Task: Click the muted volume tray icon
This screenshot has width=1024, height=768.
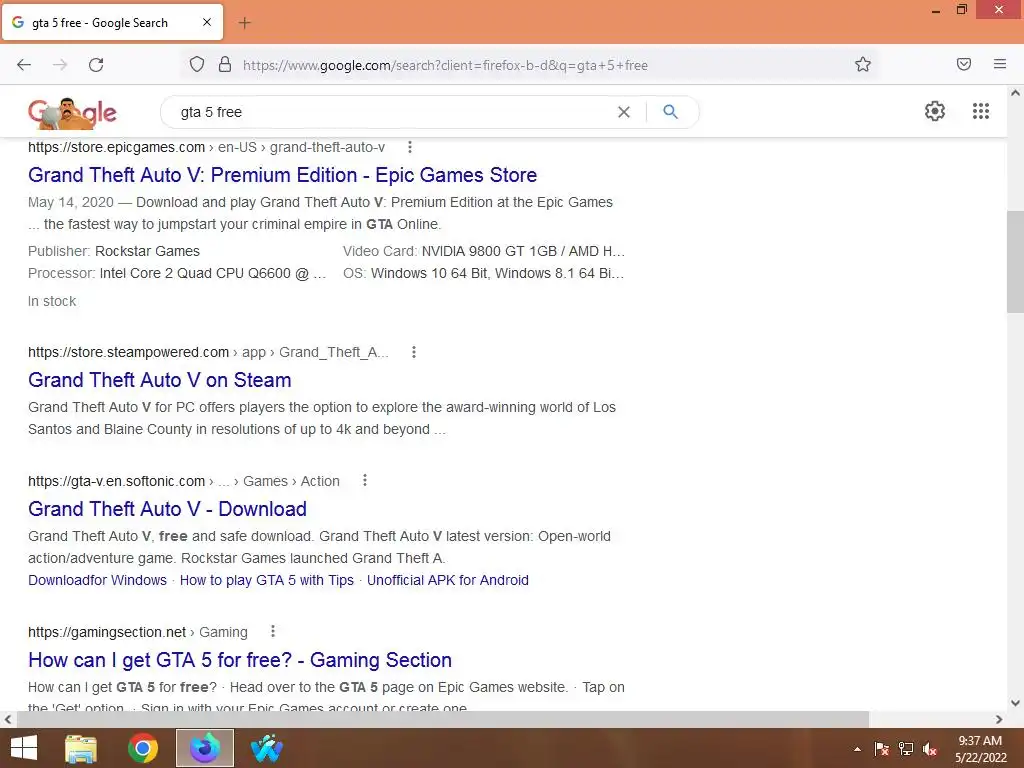Action: click(x=930, y=749)
